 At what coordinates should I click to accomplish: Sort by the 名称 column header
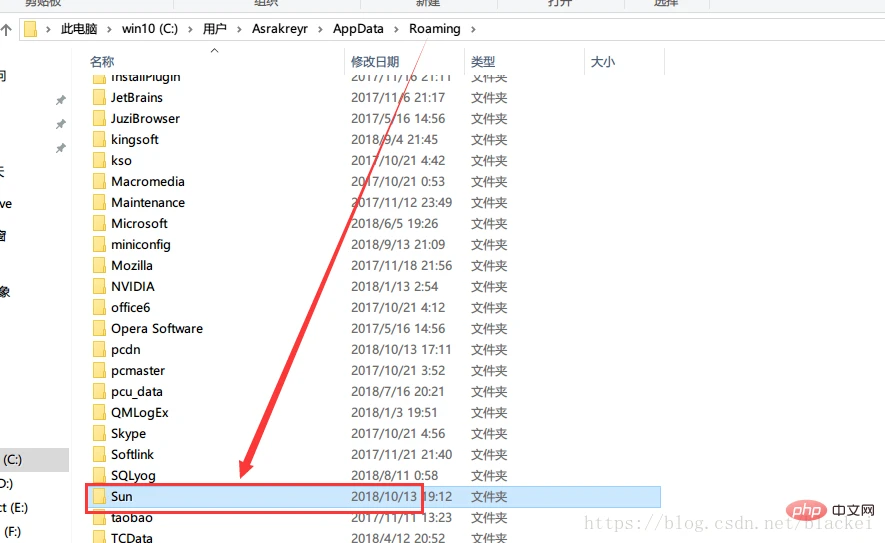pyautogui.click(x=102, y=62)
